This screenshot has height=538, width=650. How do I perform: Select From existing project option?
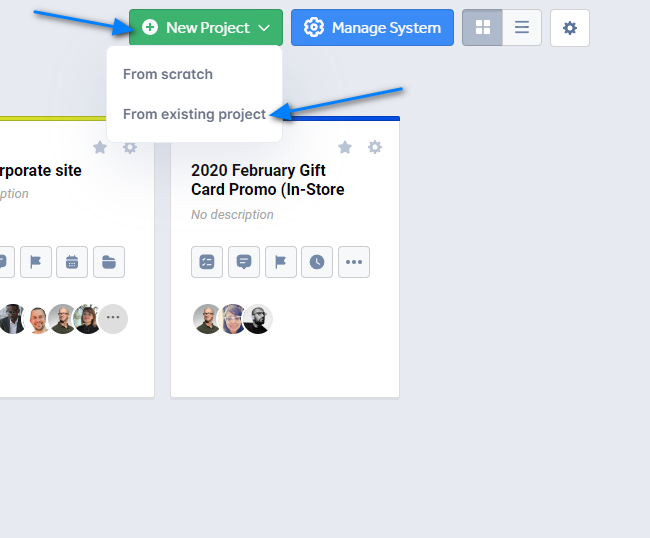click(194, 114)
